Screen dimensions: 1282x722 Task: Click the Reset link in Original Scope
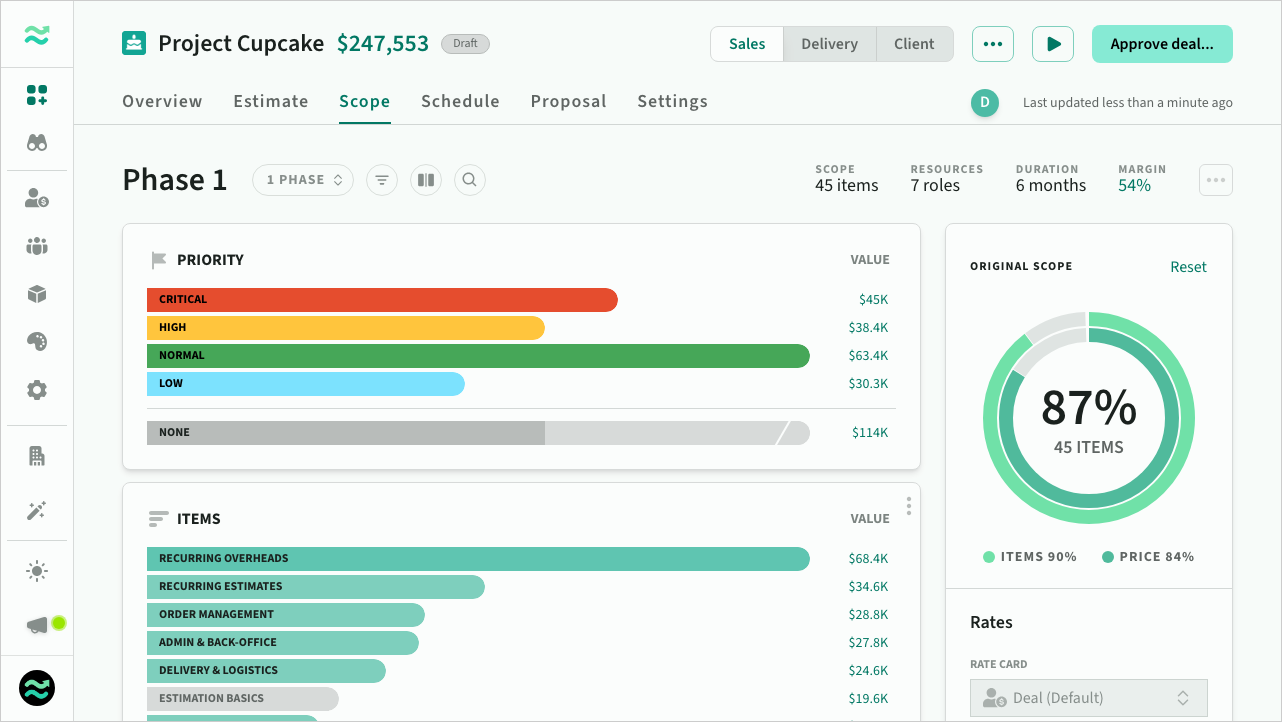pyautogui.click(x=1188, y=267)
